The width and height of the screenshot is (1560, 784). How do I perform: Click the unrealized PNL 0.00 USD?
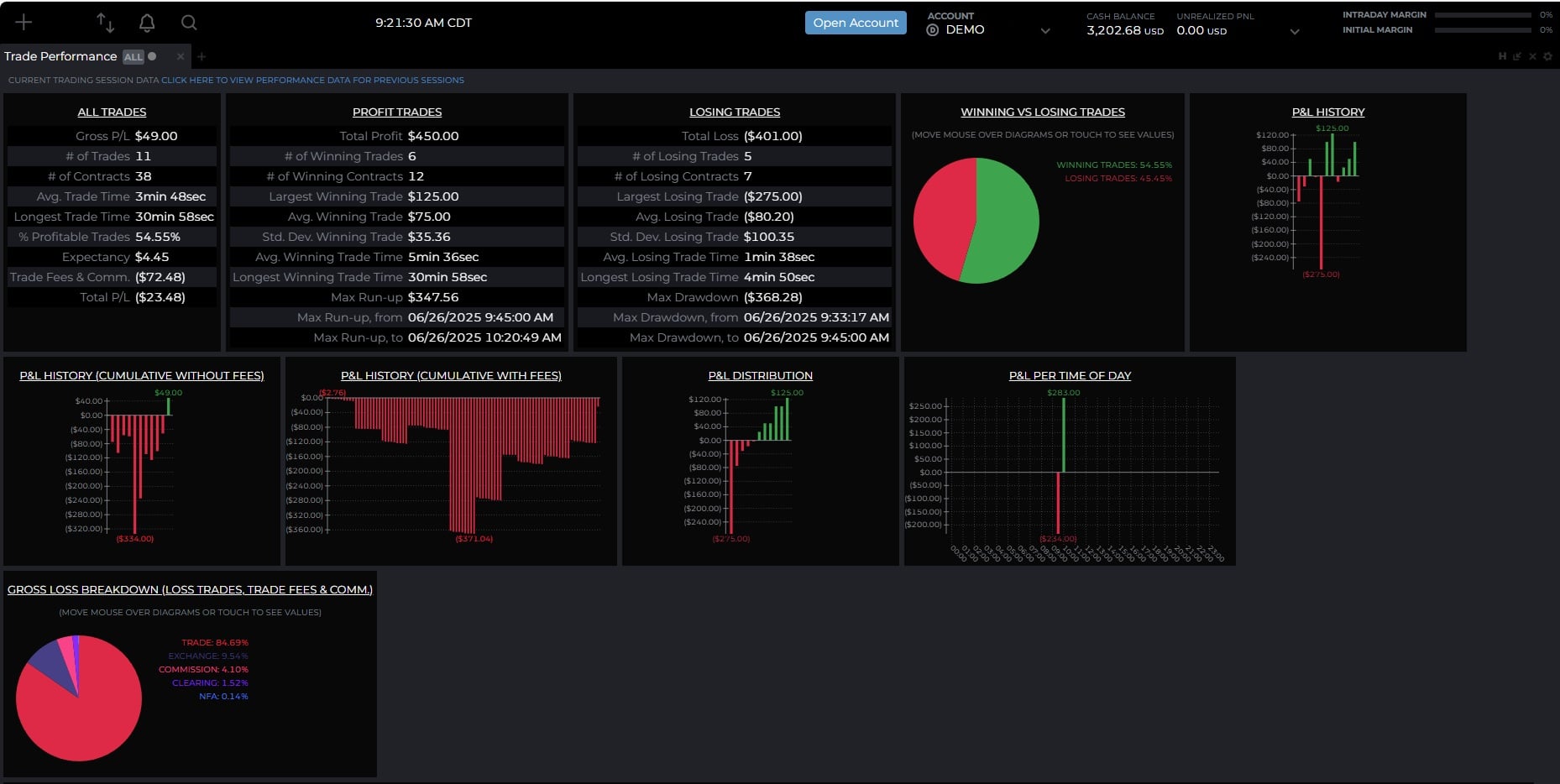(1201, 30)
